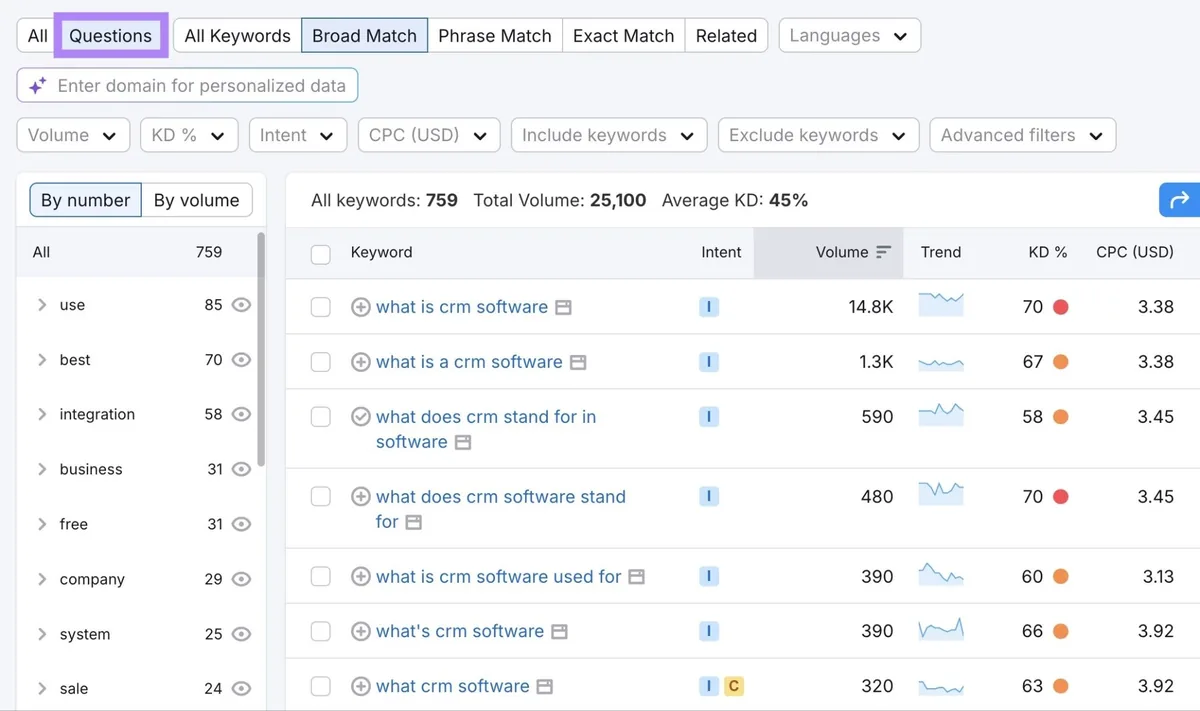Select the All Keywords match tab
Image resolution: width=1200 pixels, height=711 pixels.
click(x=238, y=35)
